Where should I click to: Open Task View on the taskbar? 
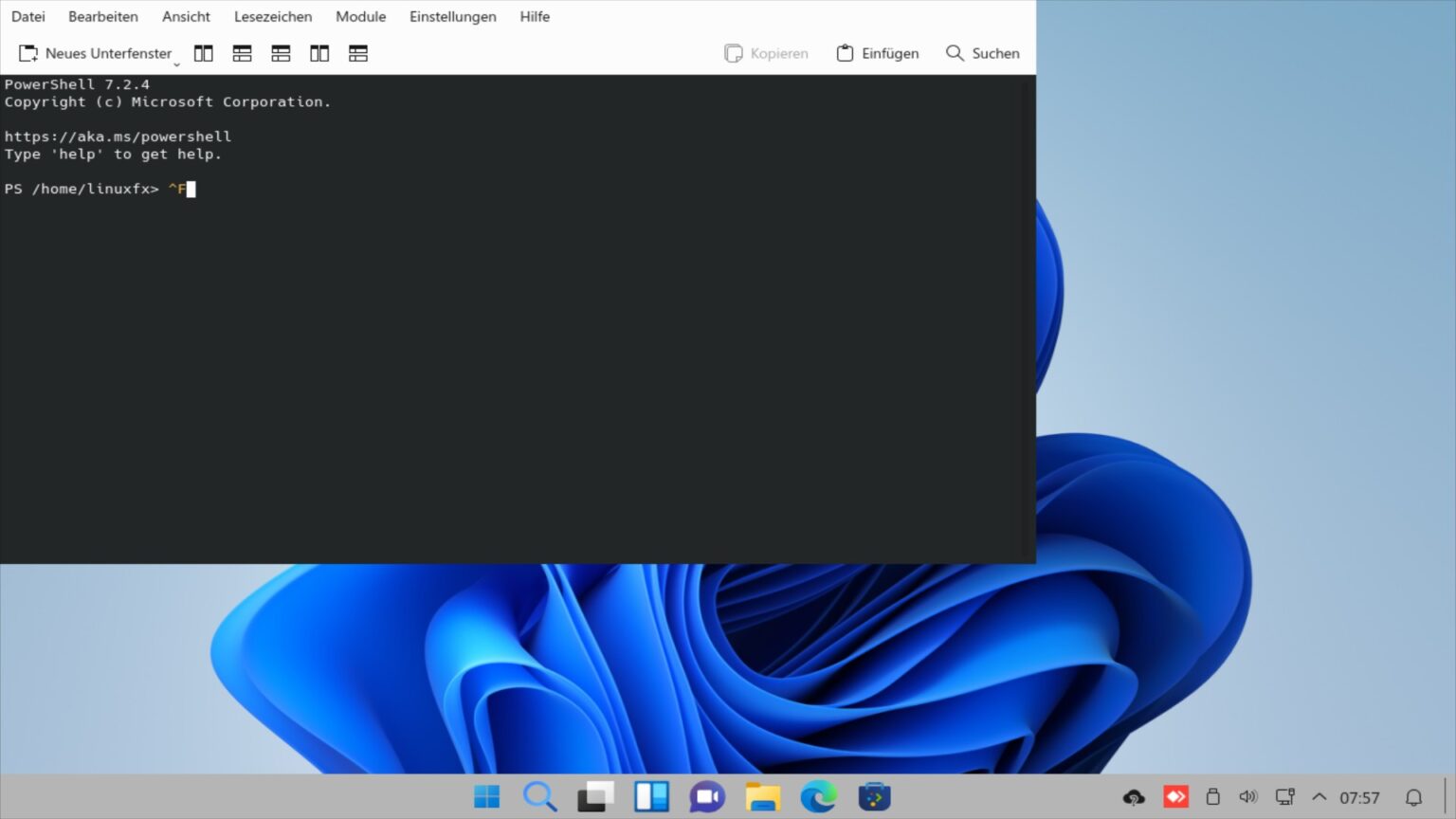[596, 797]
